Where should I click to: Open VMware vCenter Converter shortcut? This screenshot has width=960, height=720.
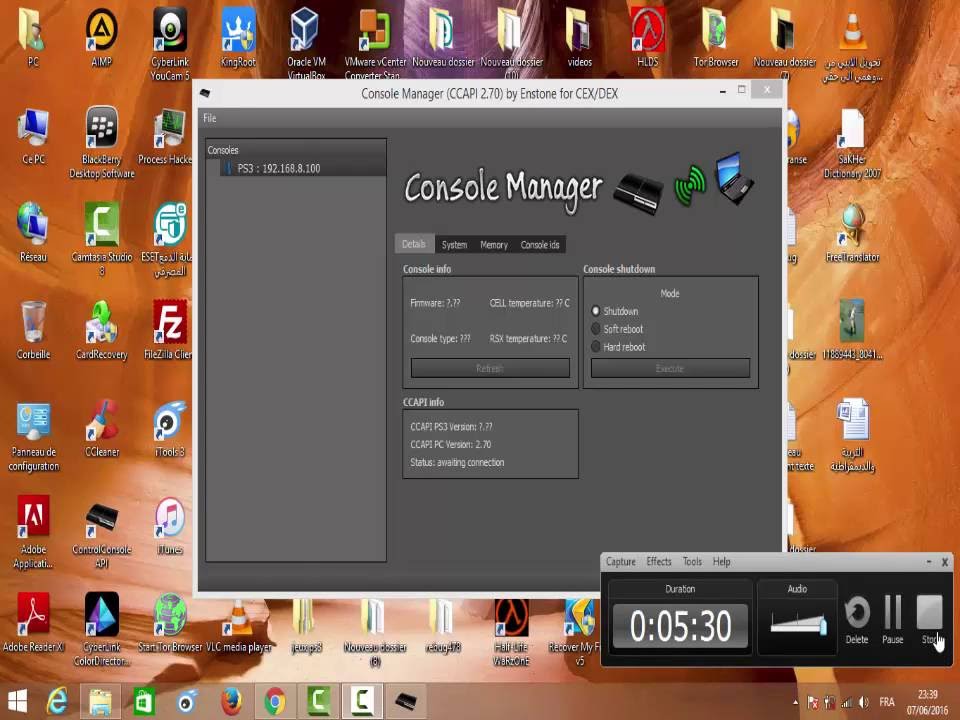click(x=375, y=43)
